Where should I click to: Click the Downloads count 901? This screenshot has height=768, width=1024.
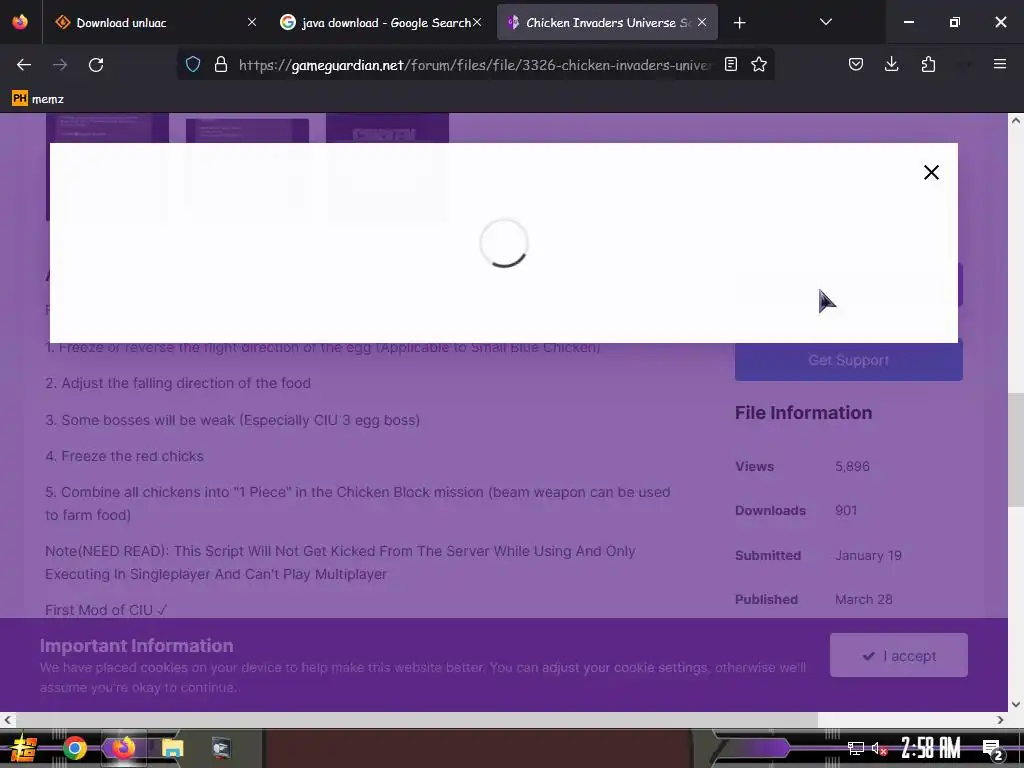coord(846,510)
